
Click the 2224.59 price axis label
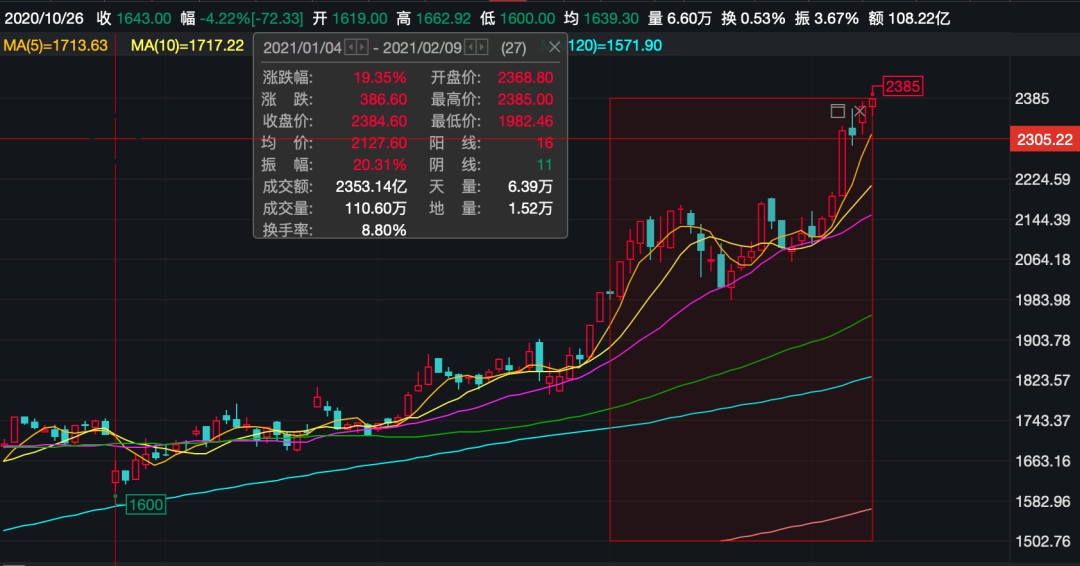pyautogui.click(x=1042, y=180)
